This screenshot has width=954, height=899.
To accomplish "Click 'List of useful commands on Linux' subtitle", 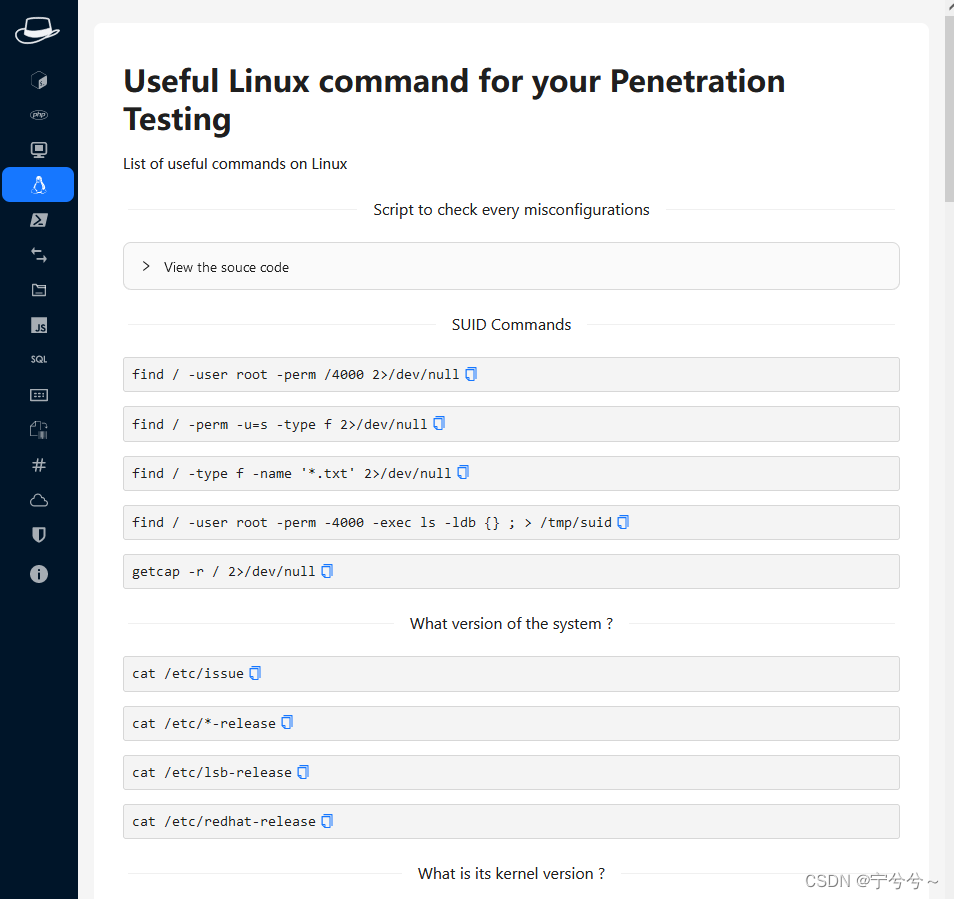I will 235,164.
